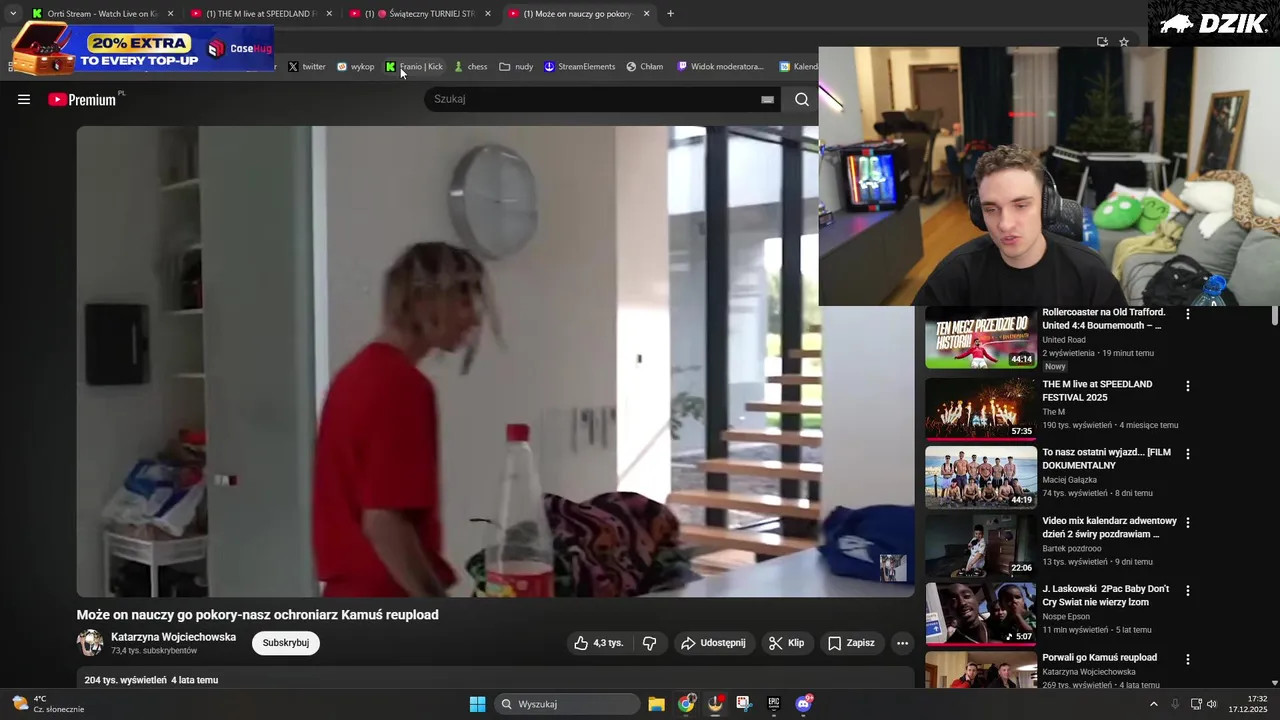Image resolution: width=1280 pixels, height=720 pixels.
Task: Open options menu for To nasz ostatni wyjazd
Action: point(1188,454)
